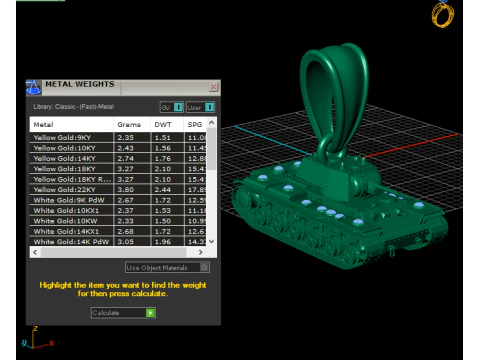Screen dimensions: 480x360
Task: Toggle the GV library button
Action: click(x=172, y=107)
